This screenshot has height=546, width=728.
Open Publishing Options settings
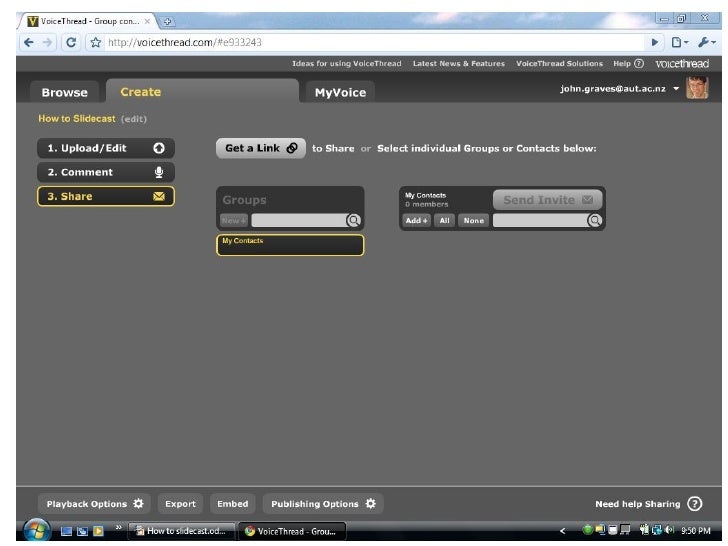click(323, 504)
